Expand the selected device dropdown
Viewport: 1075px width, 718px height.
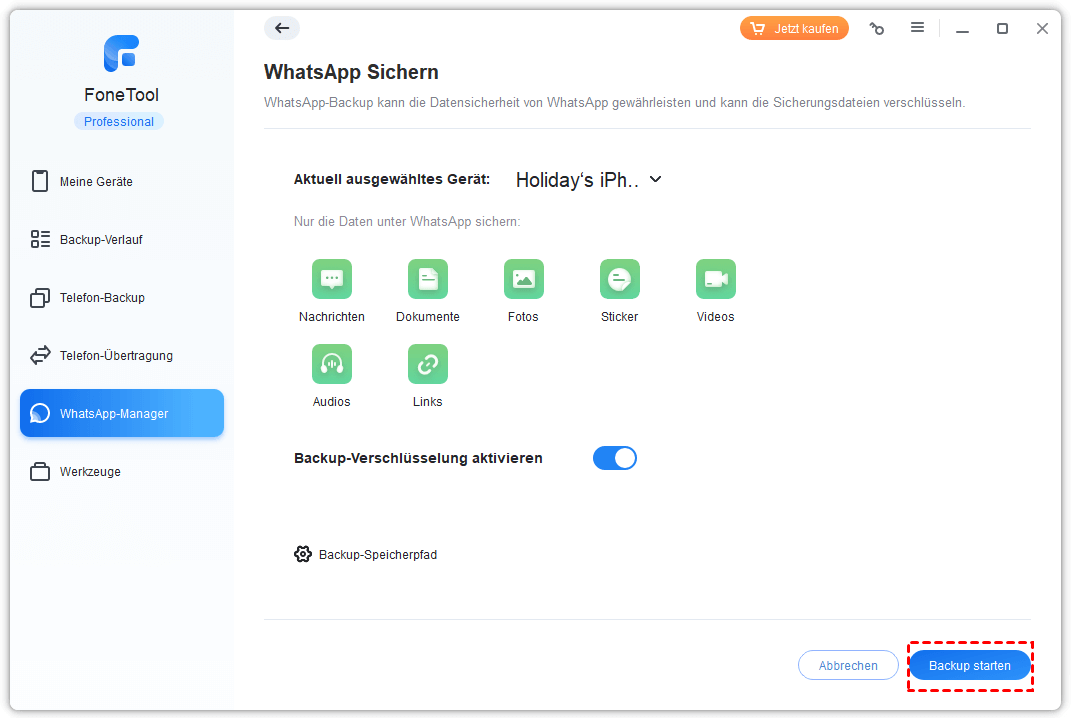pos(655,180)
